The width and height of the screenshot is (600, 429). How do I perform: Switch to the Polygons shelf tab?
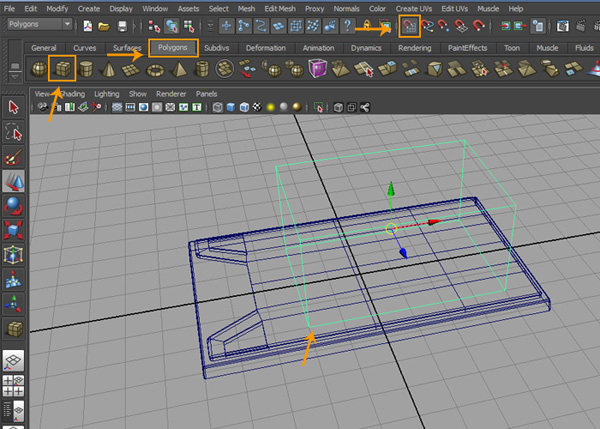(x=173, y=47)
